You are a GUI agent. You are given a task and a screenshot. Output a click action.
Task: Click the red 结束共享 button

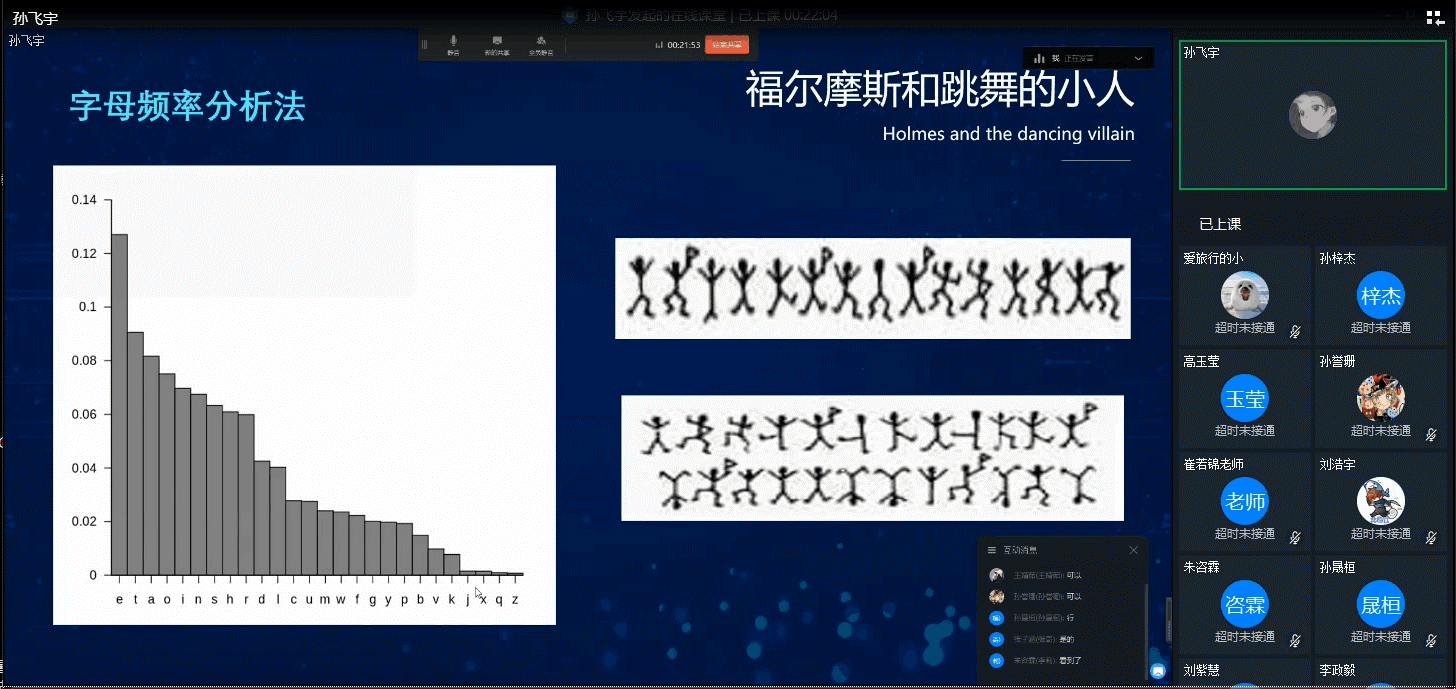click(726, 45)
